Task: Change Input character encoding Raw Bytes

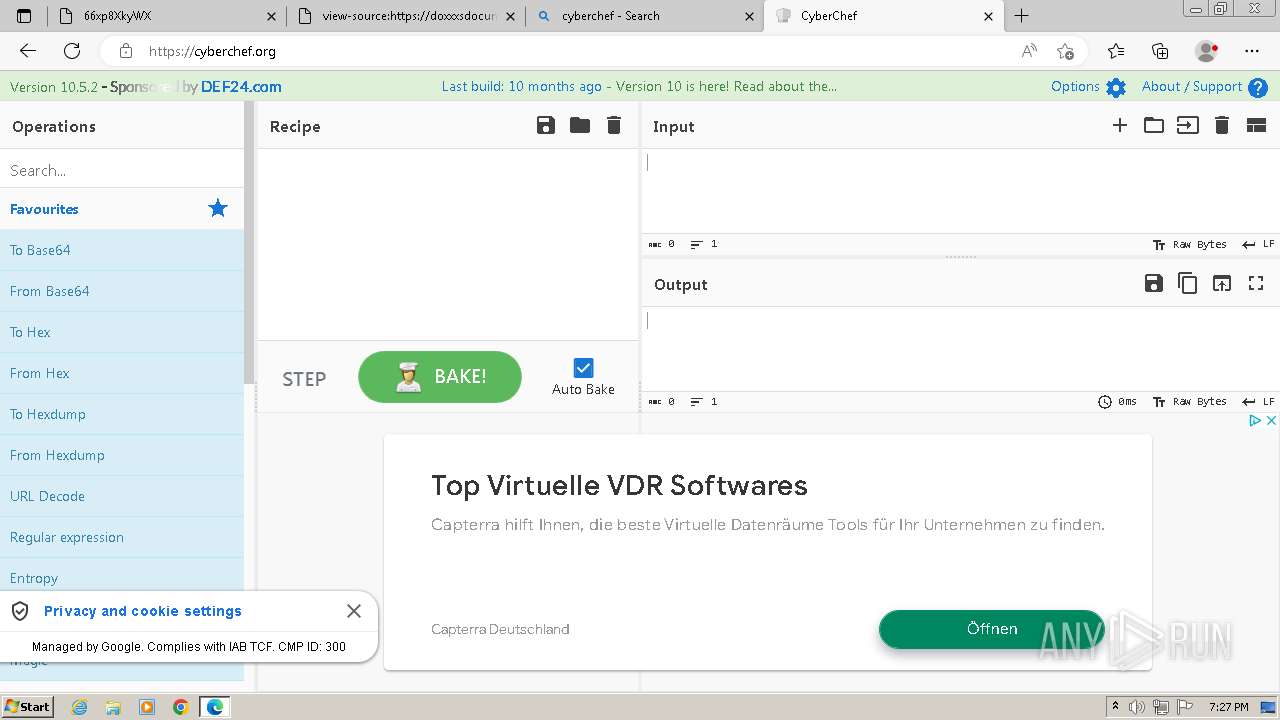Action: coord(1190,244)
